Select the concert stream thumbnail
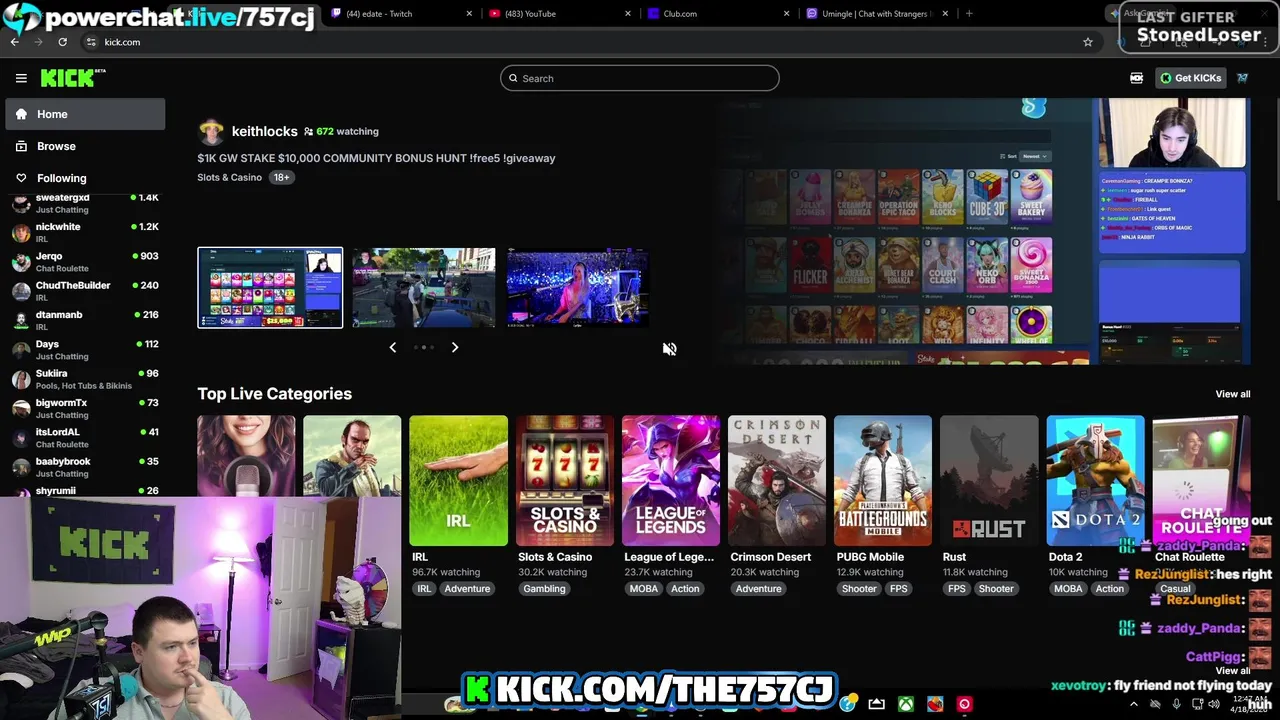The width and height of the screenshot is (1280, 720). (x=577, y=288)
